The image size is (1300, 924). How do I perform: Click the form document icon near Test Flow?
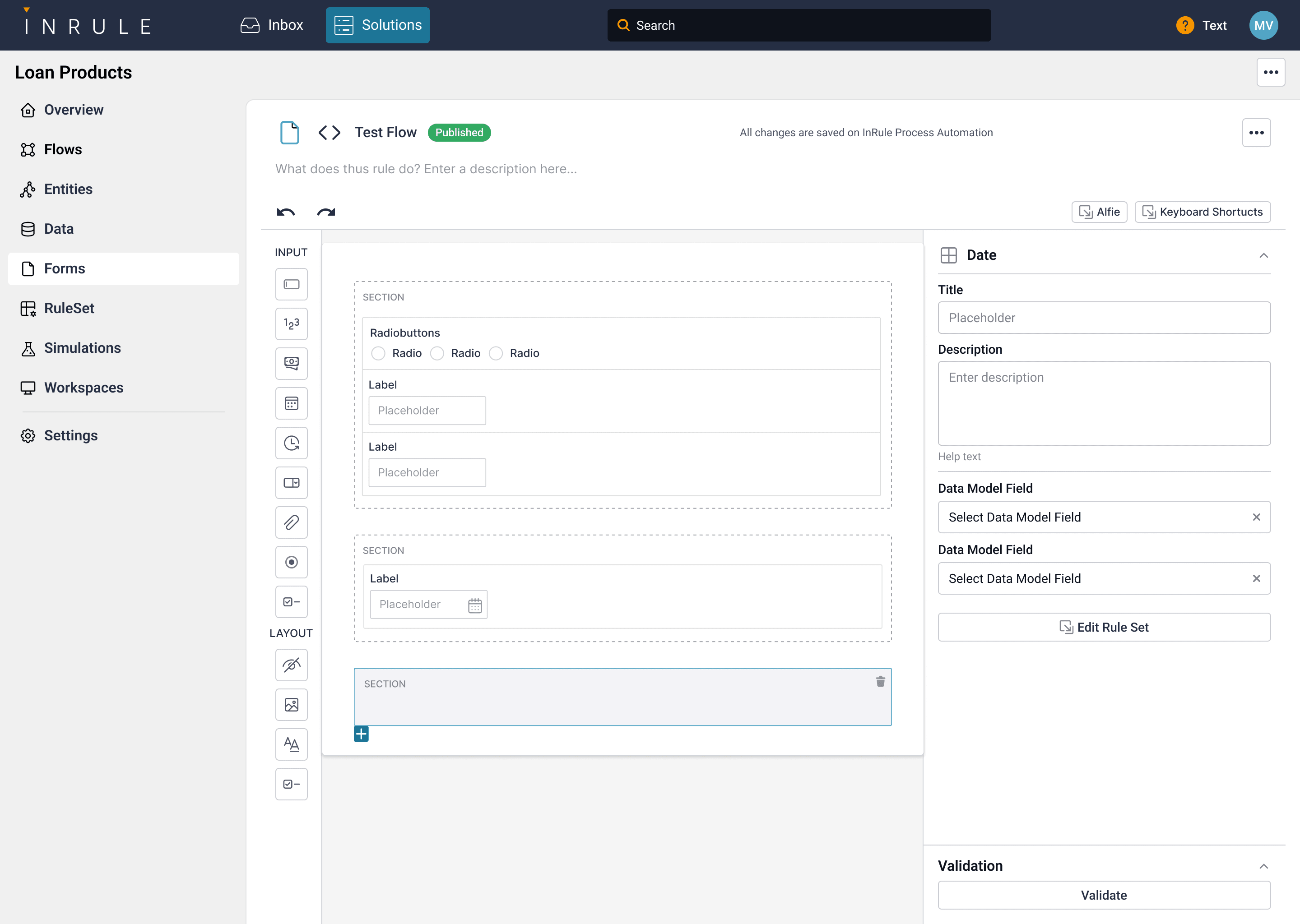(x=290, y=133)
